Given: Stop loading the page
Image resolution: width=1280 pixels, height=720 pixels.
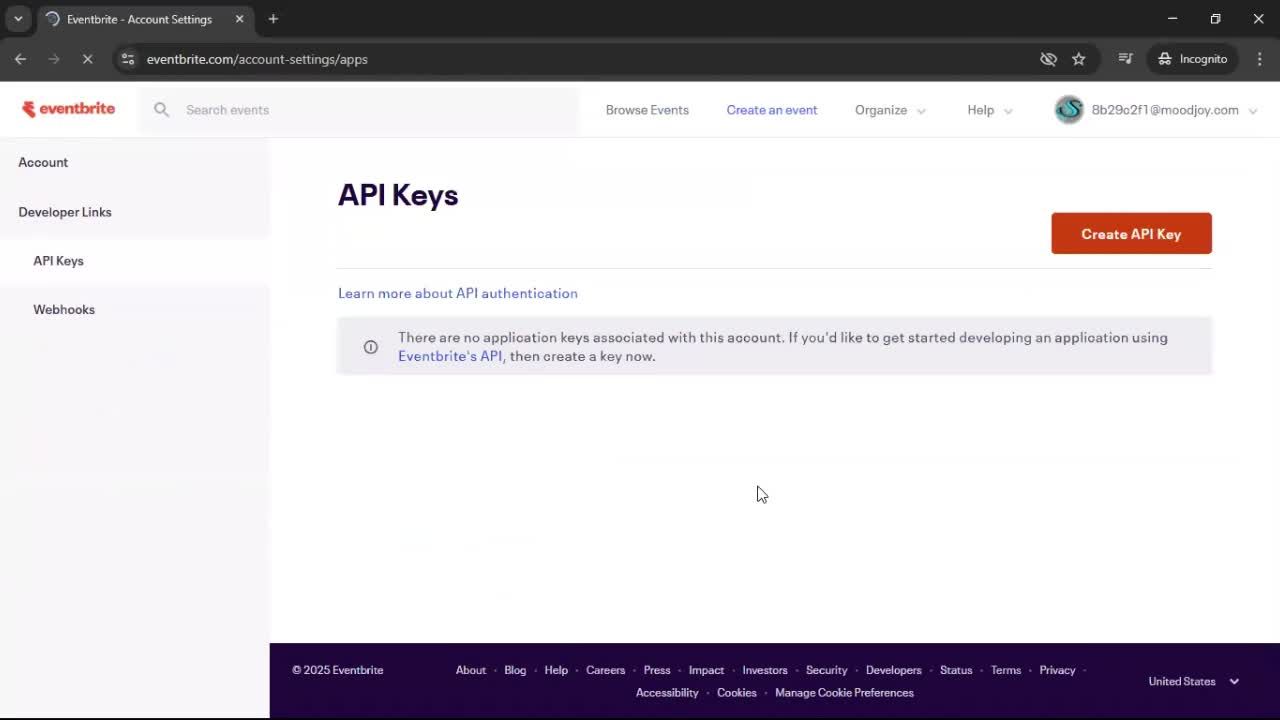Looking at the screenshot, I should coord(87,59).
